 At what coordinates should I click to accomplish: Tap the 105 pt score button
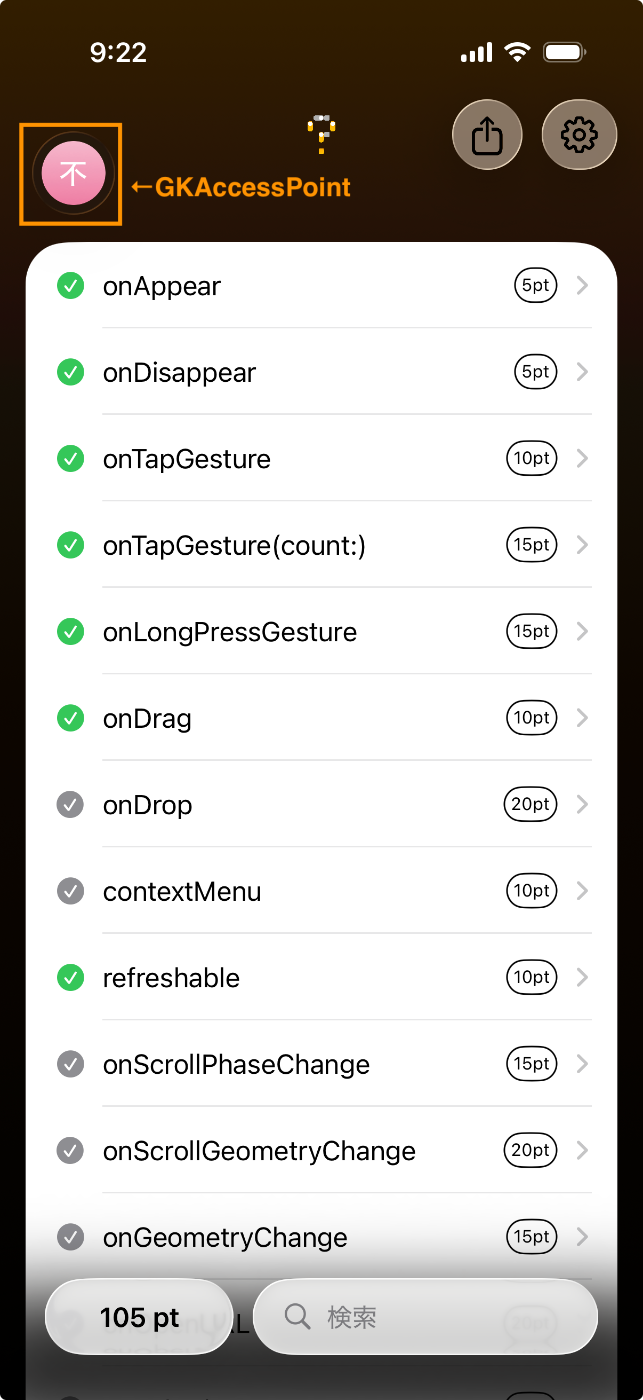[139, 1317]
